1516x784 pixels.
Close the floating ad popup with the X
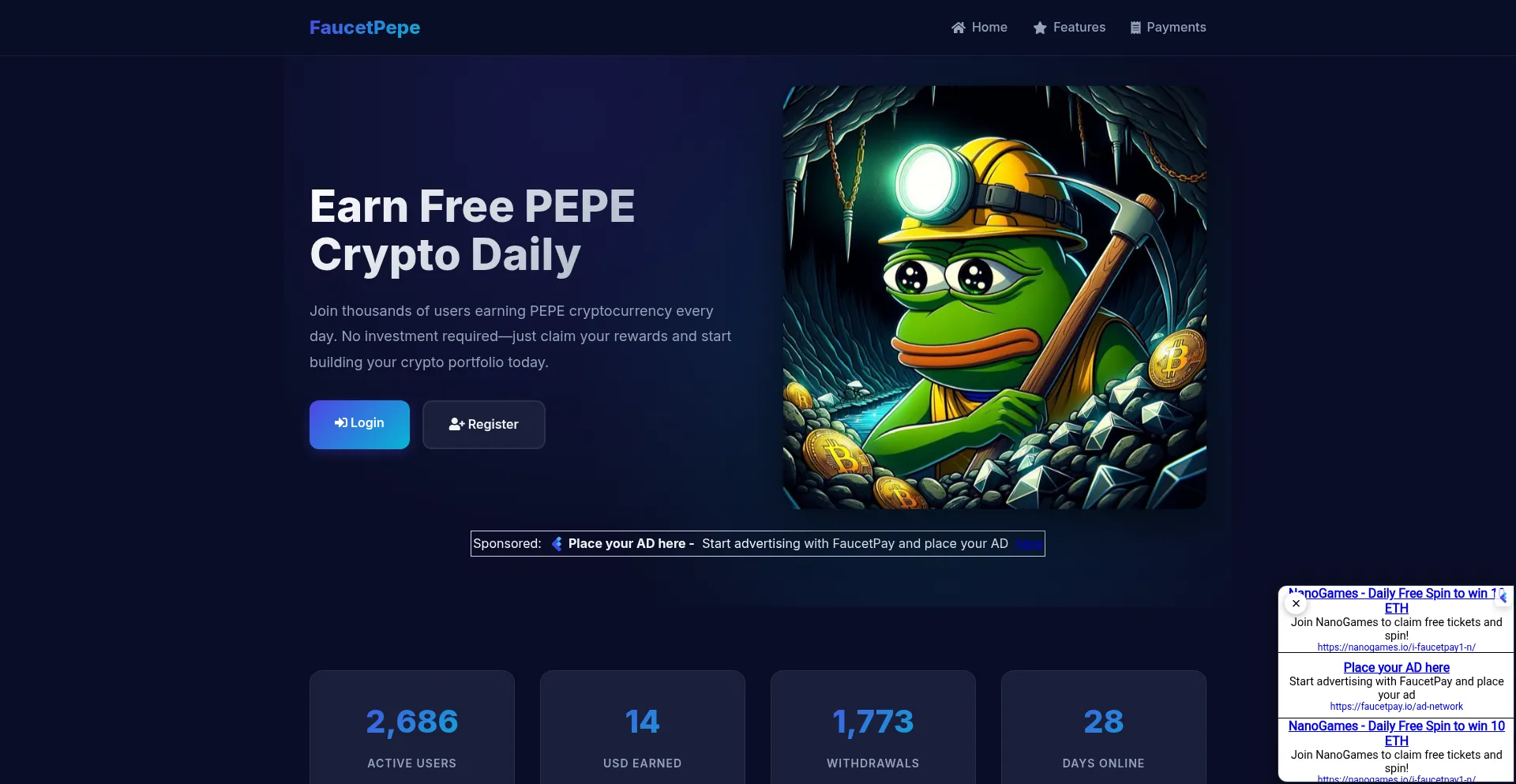click(1296, 603)
